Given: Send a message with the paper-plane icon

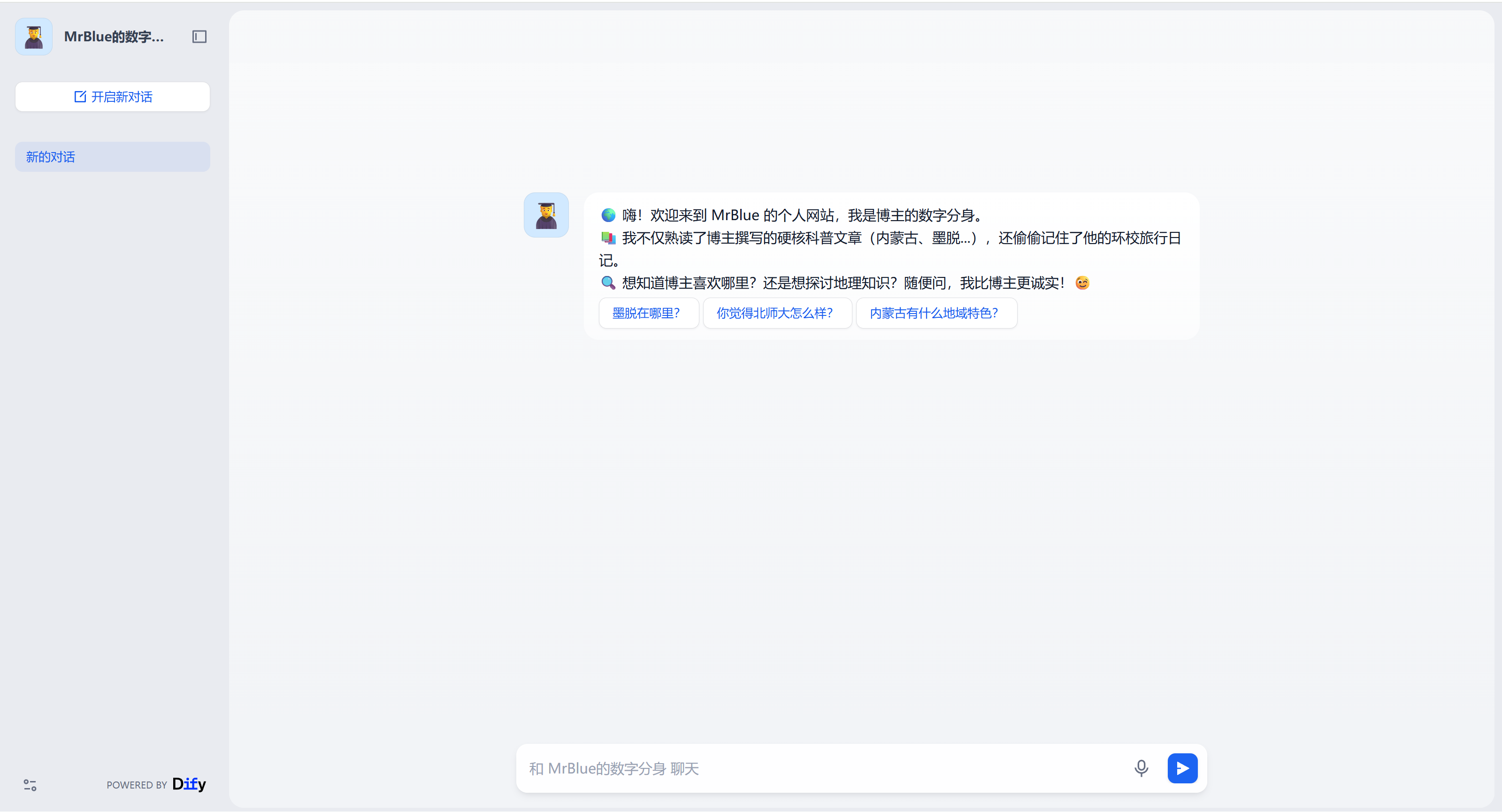Looking at the screenshot, I should click(x=1182, y=768).
